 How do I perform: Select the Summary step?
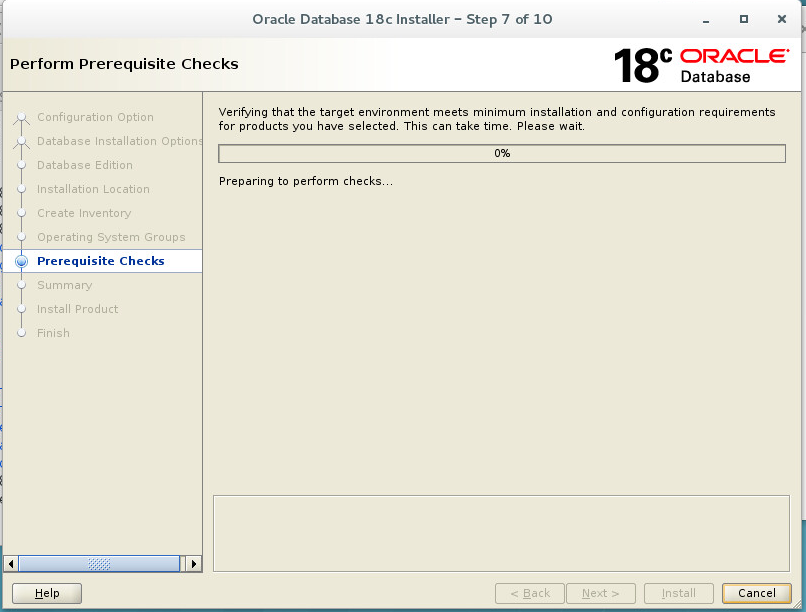tap(64, 285)
